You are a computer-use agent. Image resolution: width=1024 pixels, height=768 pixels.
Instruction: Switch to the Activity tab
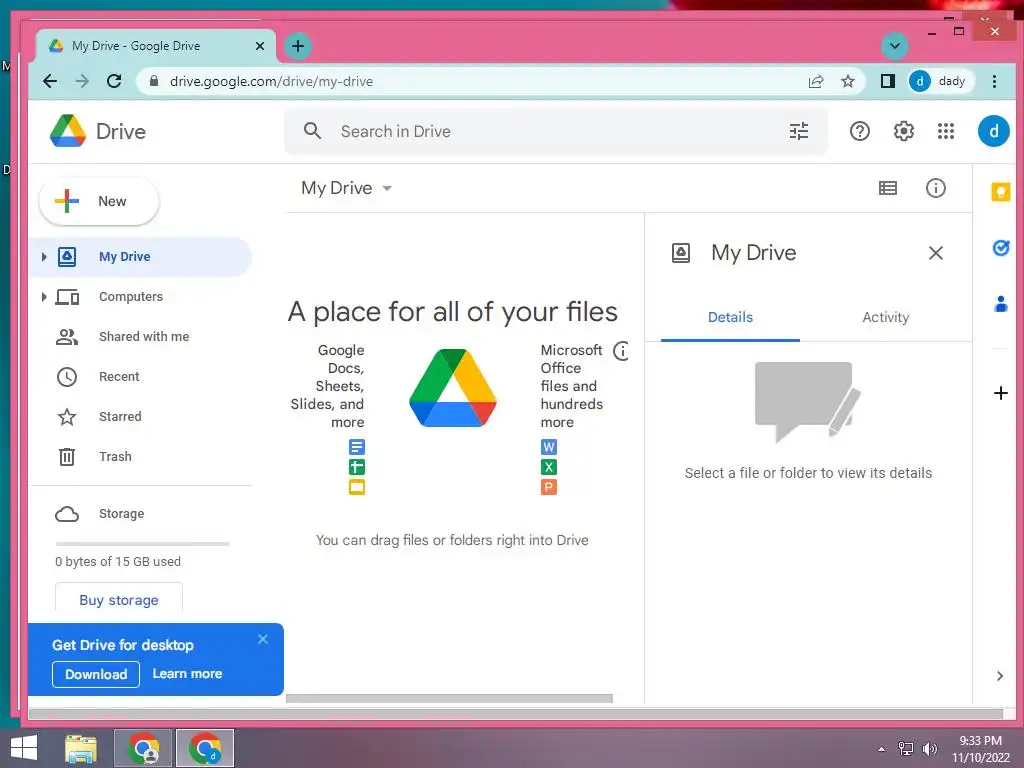tap(886, 317)
